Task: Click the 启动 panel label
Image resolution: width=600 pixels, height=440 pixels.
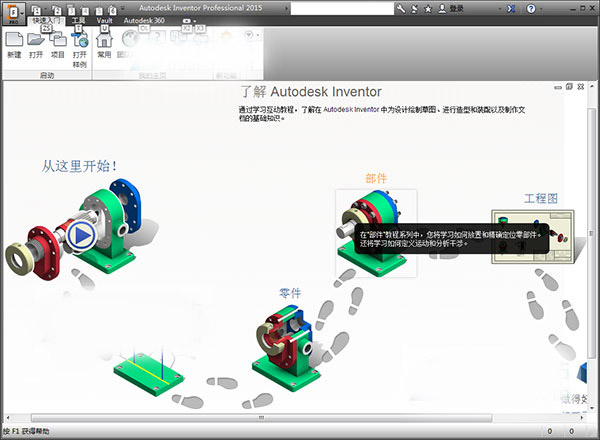Action: click(47, 75)
